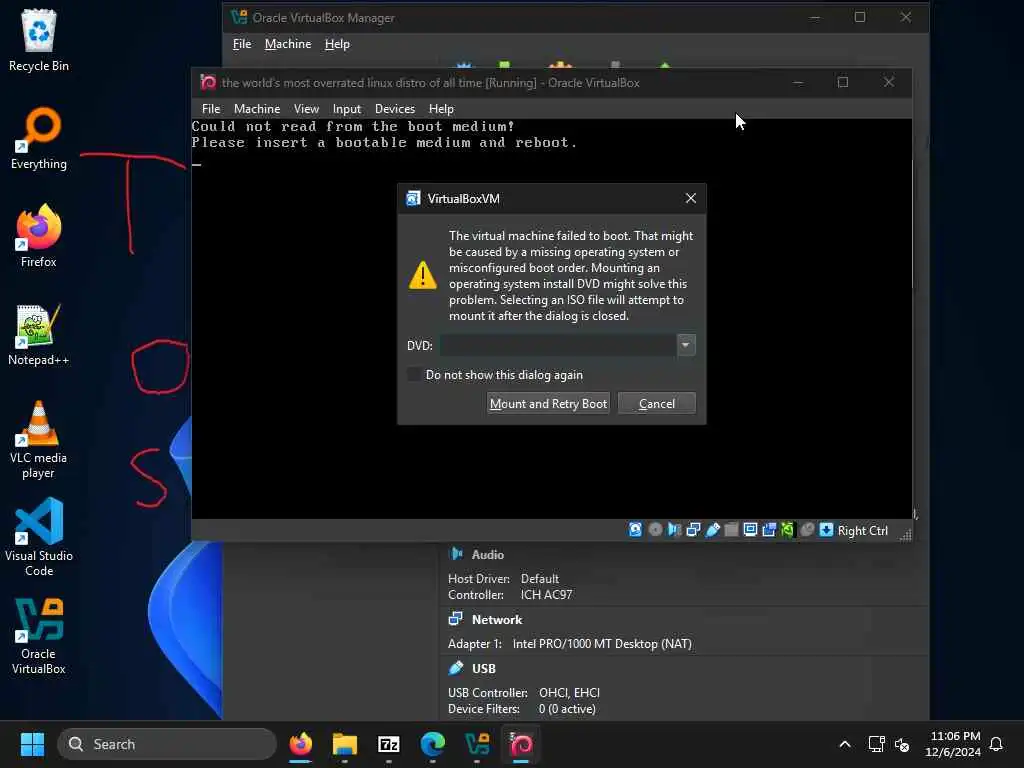
Task: Click the green virtualization features indicator
Action: [x=788, y=530]
